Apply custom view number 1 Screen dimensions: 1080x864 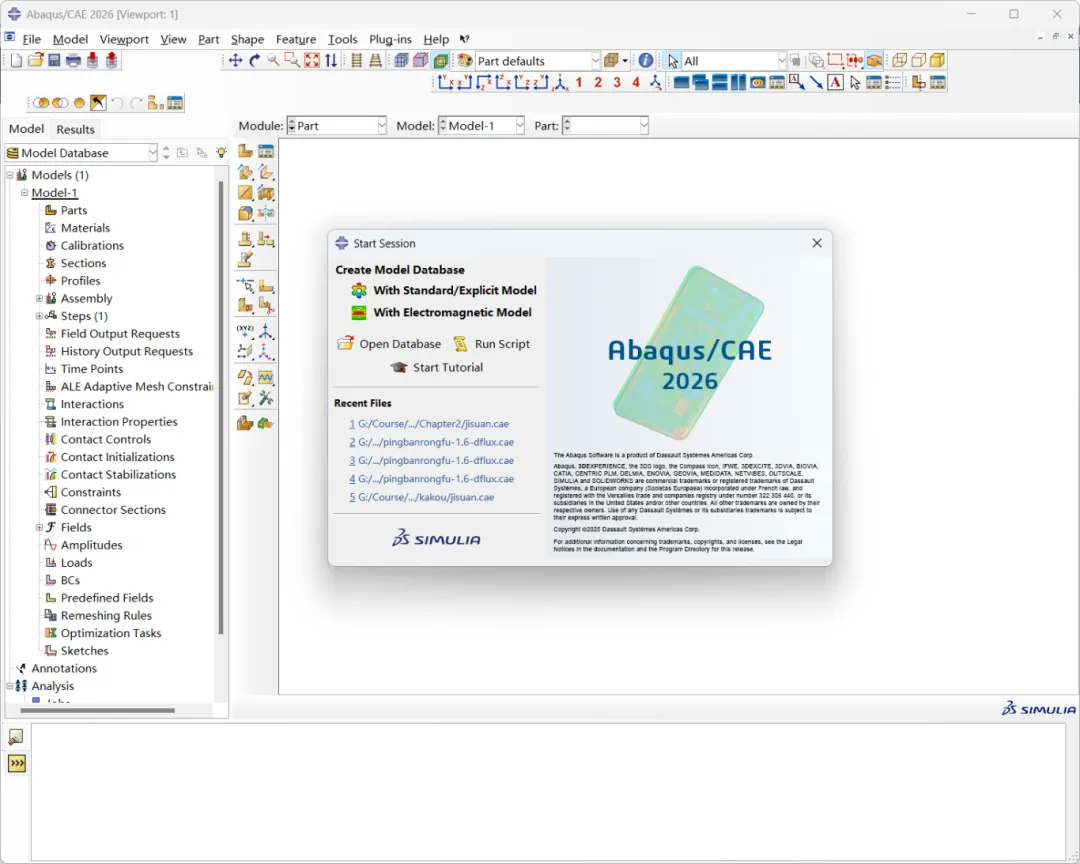coord(579,83)
